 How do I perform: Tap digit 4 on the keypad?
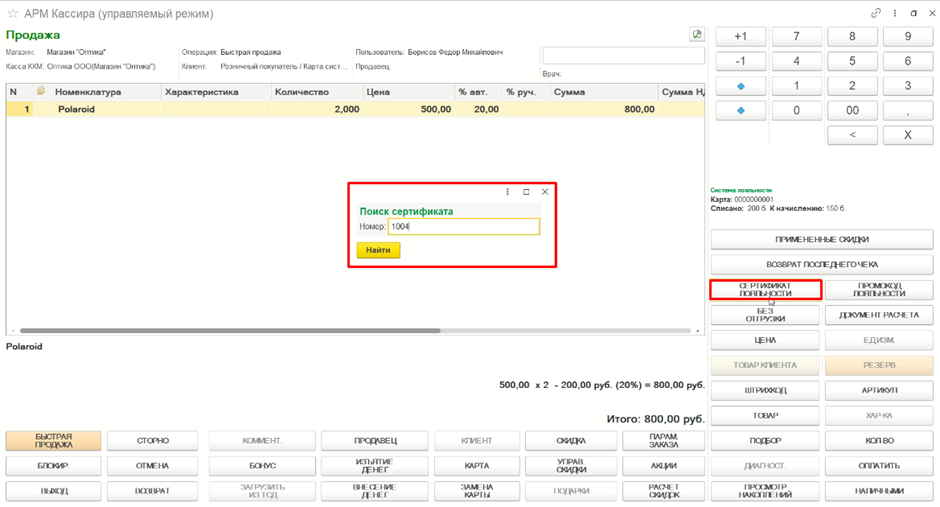tap(797, 61)
